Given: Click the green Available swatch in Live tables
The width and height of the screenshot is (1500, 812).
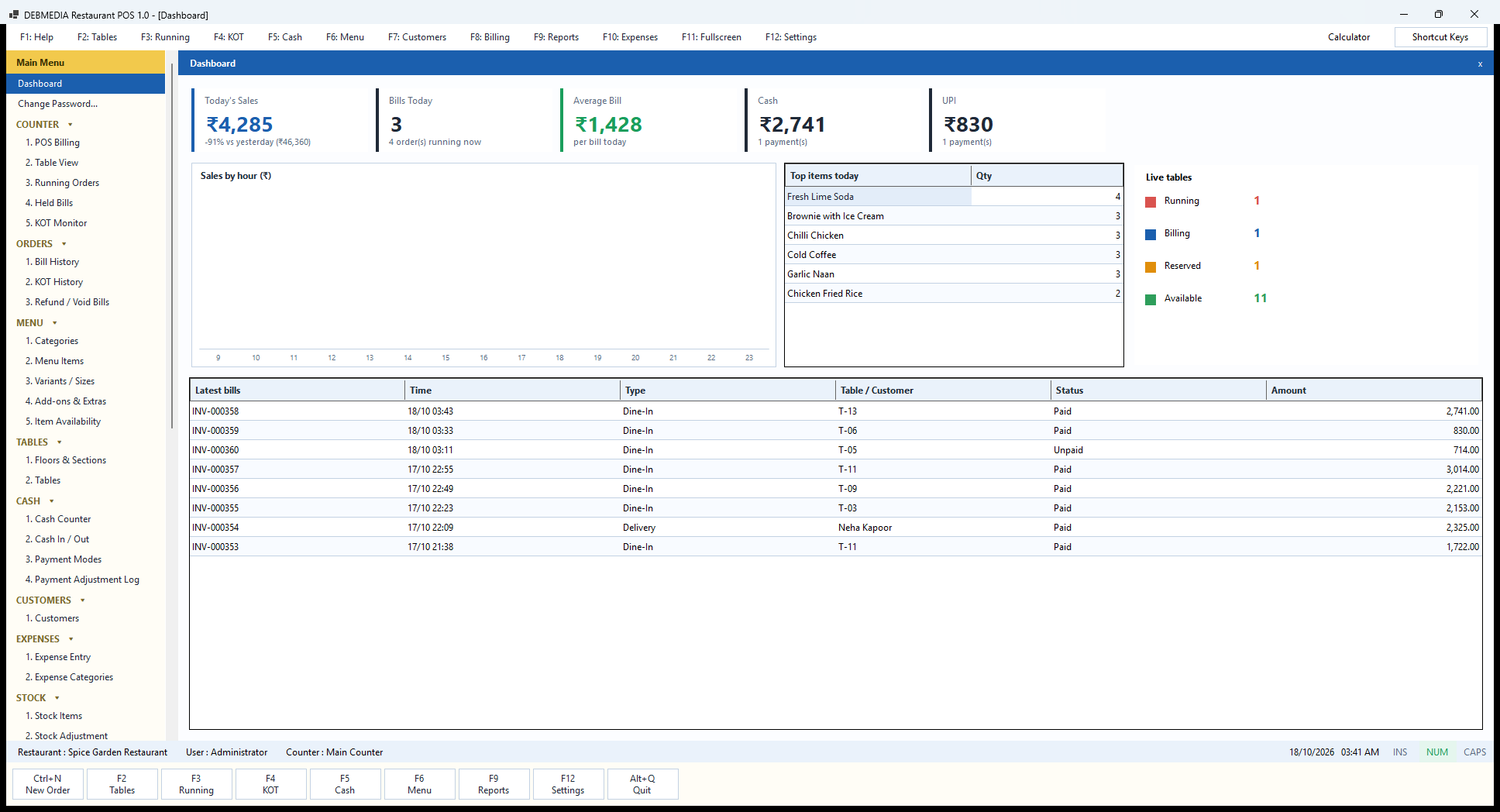Looking at the screenshot, I should [1151, 299].
